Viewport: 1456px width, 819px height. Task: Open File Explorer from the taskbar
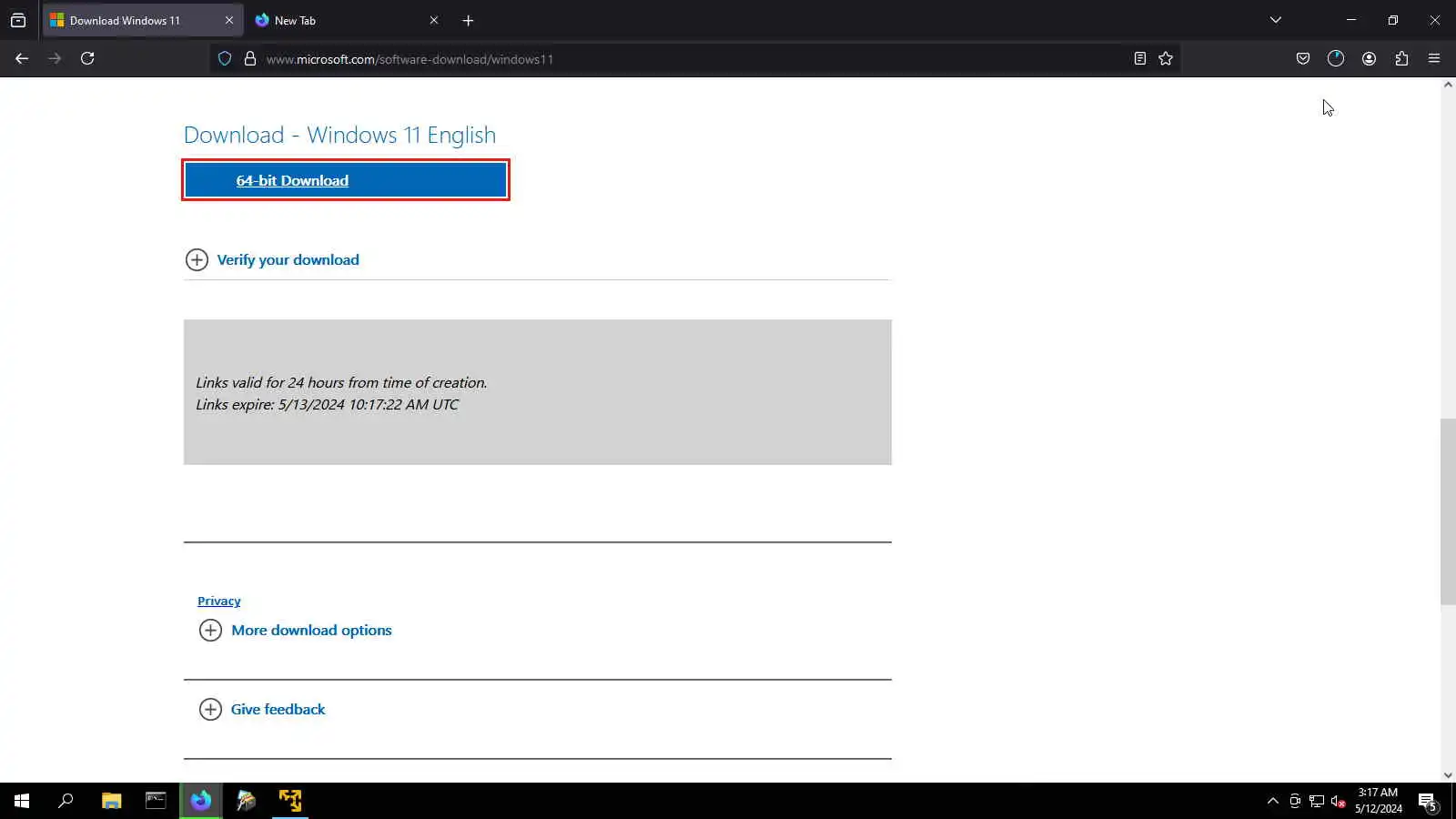click(111, 801)
